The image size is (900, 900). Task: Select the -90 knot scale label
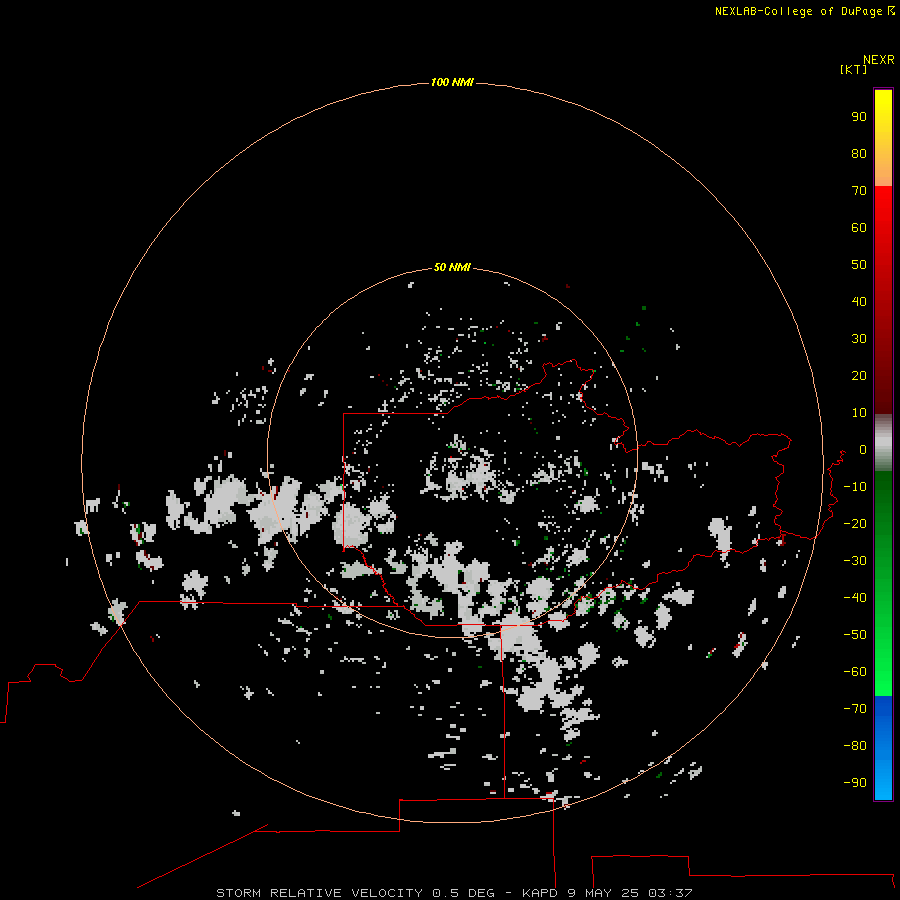point(855,783)
